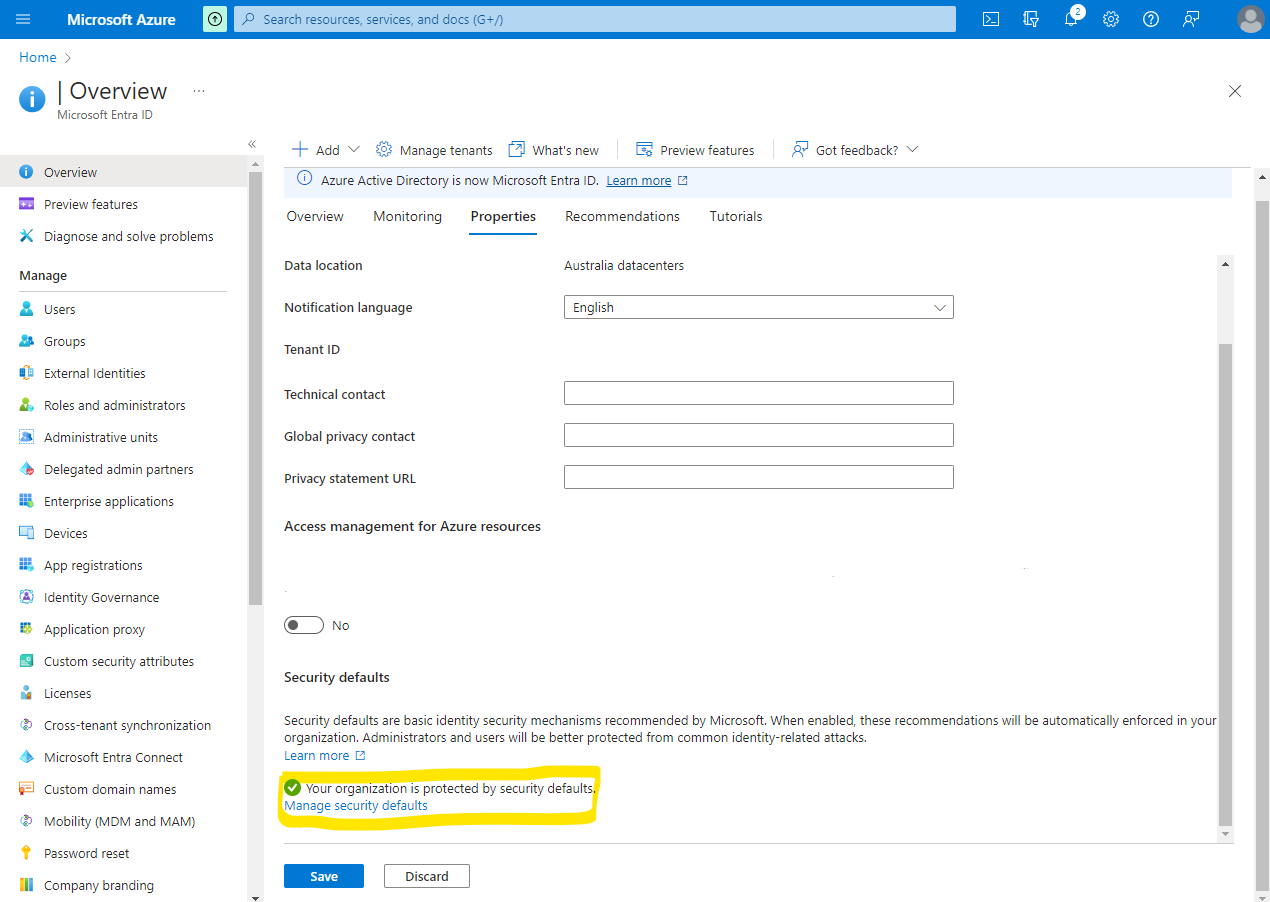1270x902 pixels.
Task: Click the Feedback person icon in header
Action: pos(1191,19)
